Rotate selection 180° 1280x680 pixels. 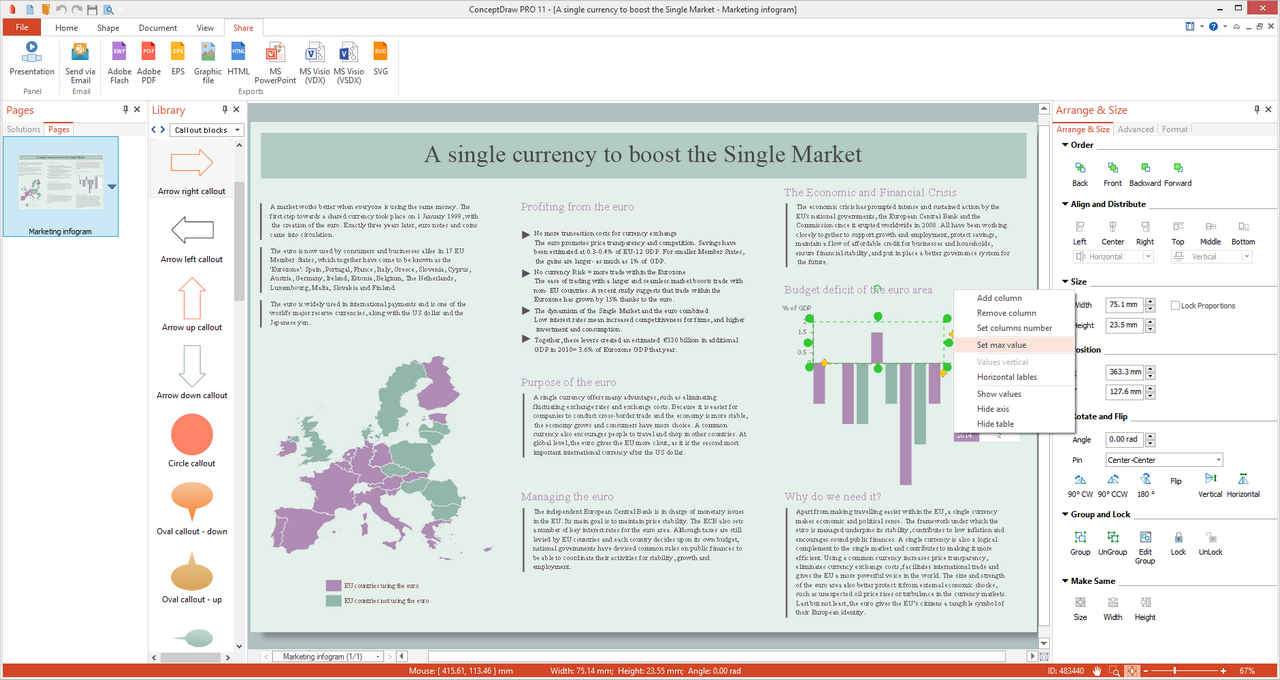pyautogui.click(x=1146, y=485)
